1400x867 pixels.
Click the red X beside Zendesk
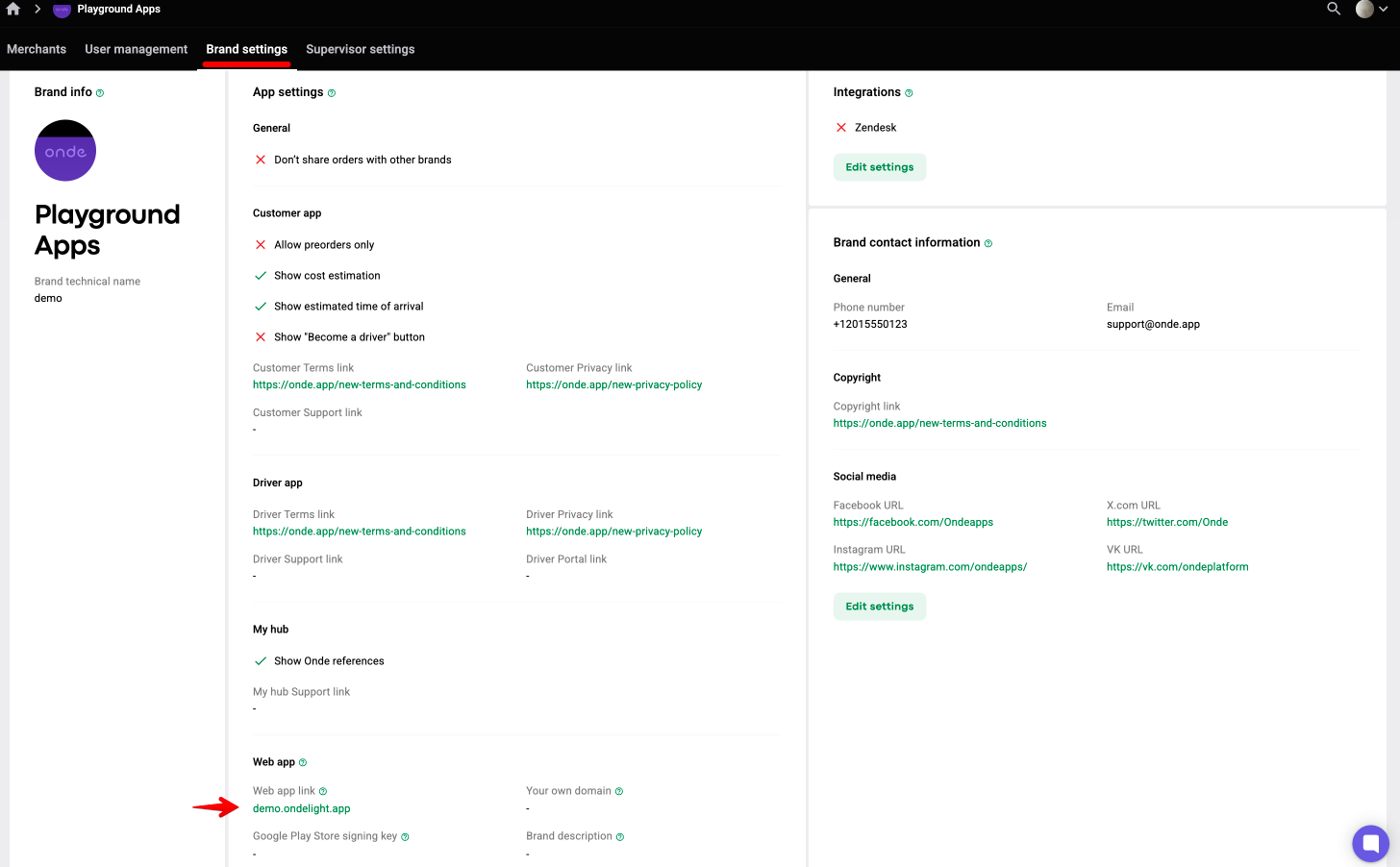tap(841, 128)
